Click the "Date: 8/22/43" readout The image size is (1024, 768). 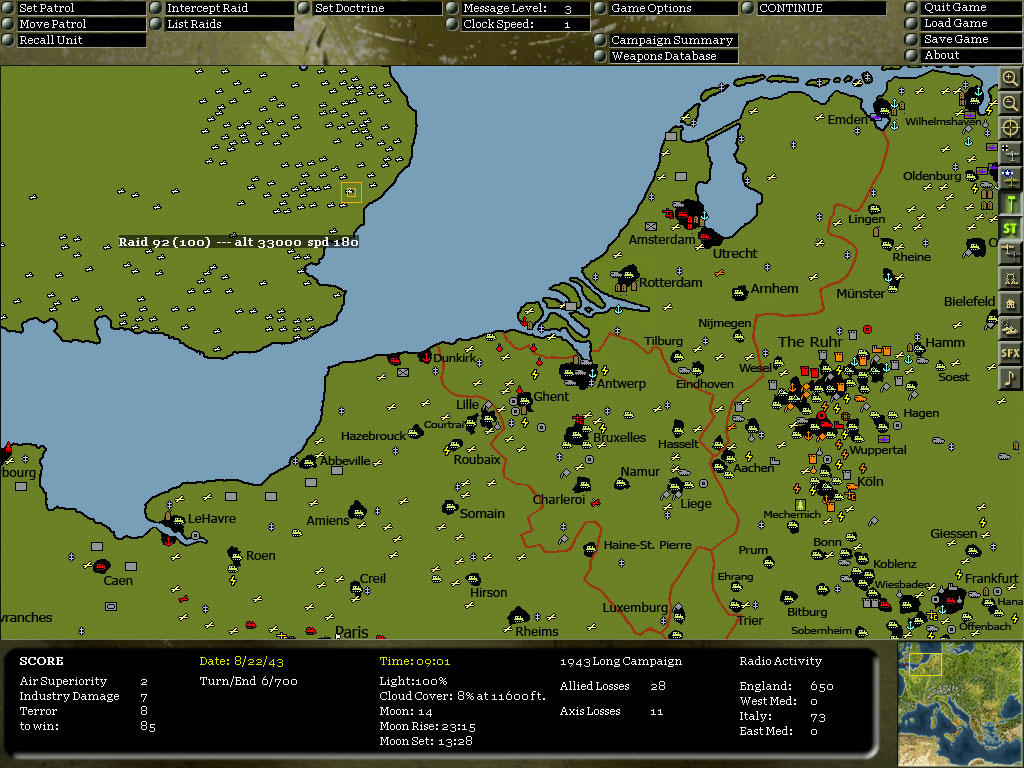point(242,662)
